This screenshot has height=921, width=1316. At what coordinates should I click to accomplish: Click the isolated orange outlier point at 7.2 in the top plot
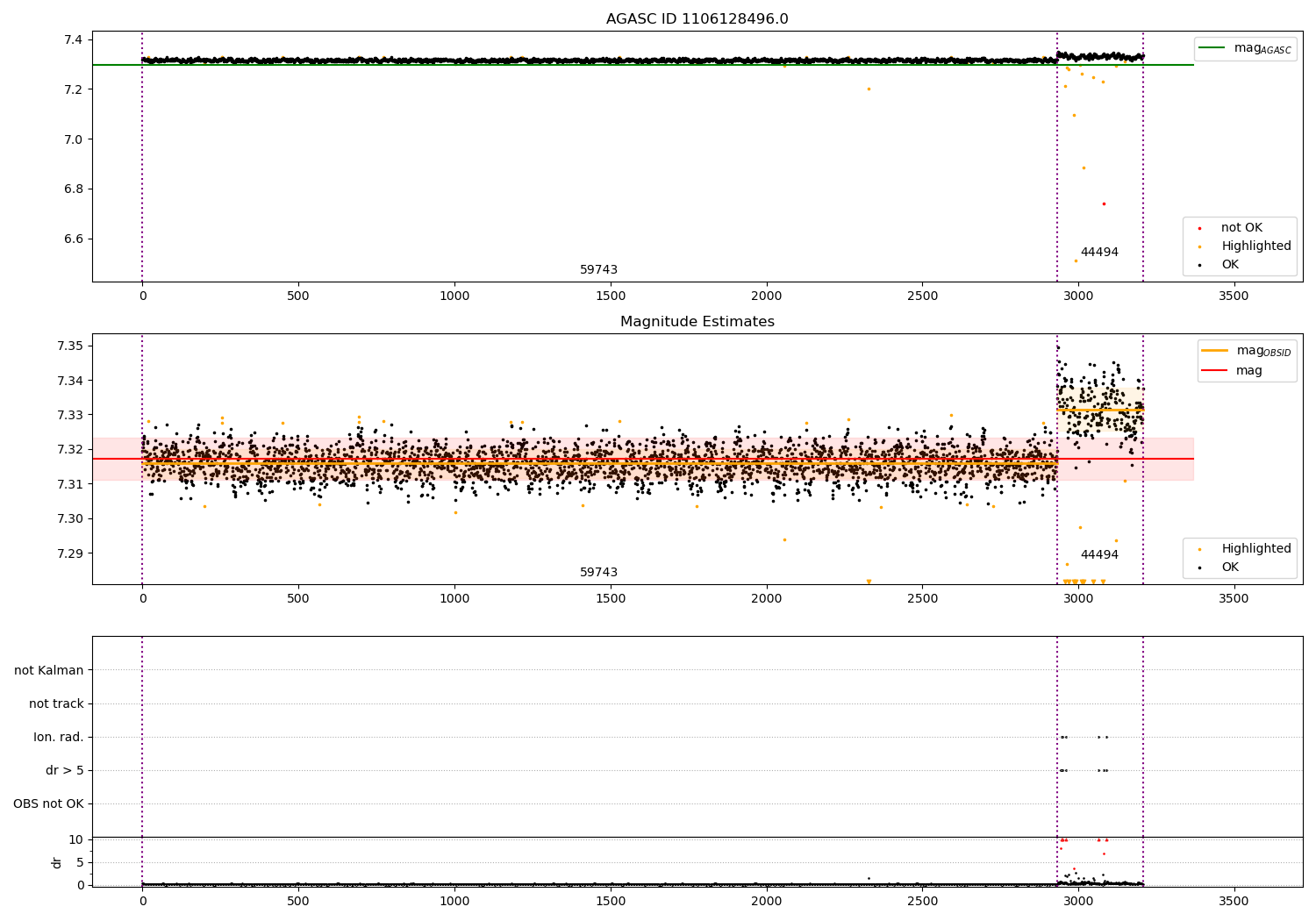[869, 89]
